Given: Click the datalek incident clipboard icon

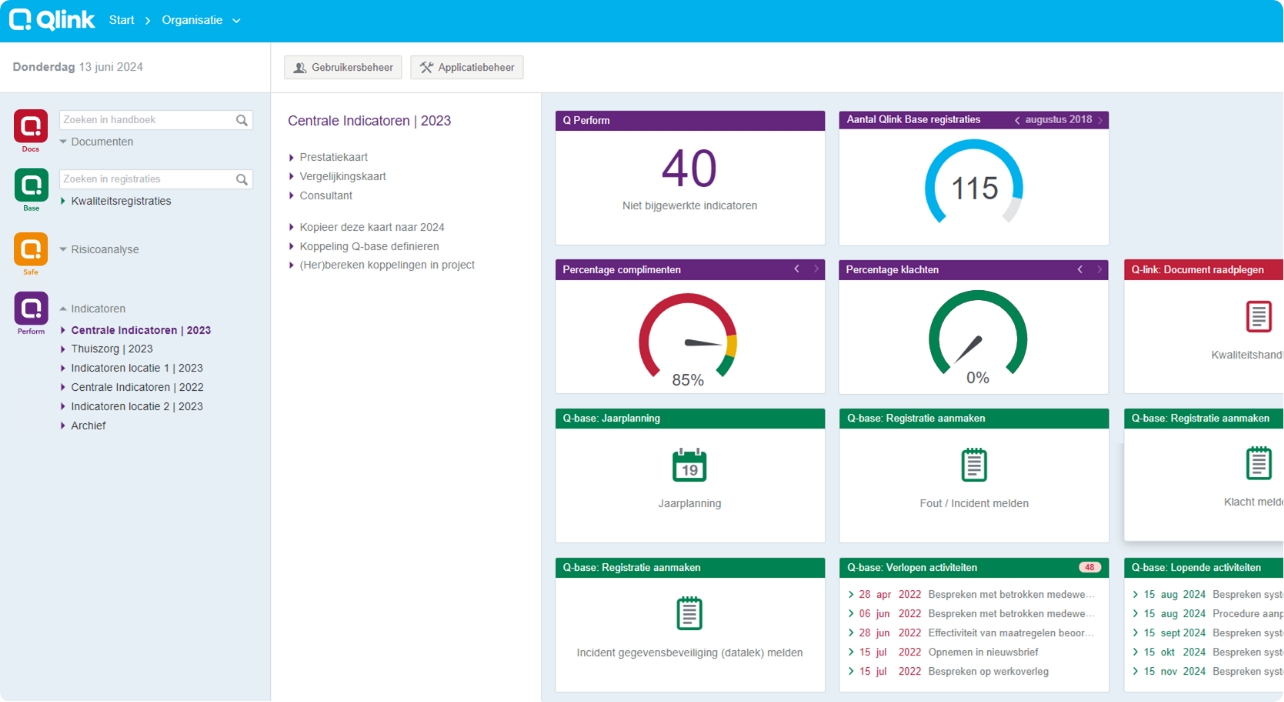Looking at the screenshot, I should pyautogui.click(x=689, y=613).
